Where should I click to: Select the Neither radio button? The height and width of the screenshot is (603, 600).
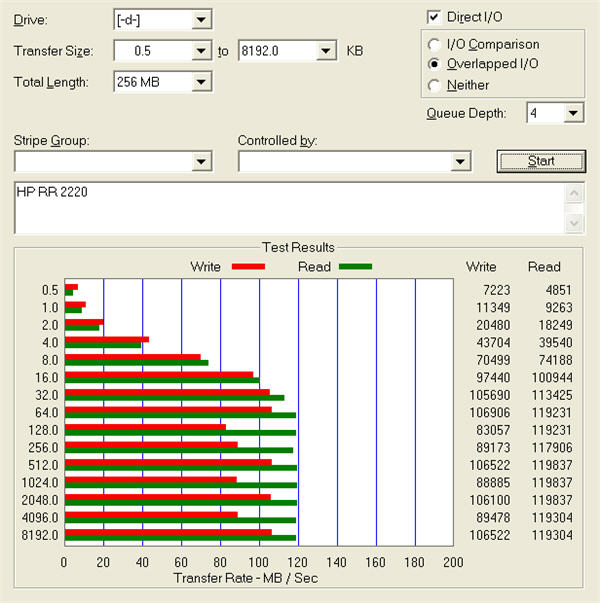pos(434,85)
